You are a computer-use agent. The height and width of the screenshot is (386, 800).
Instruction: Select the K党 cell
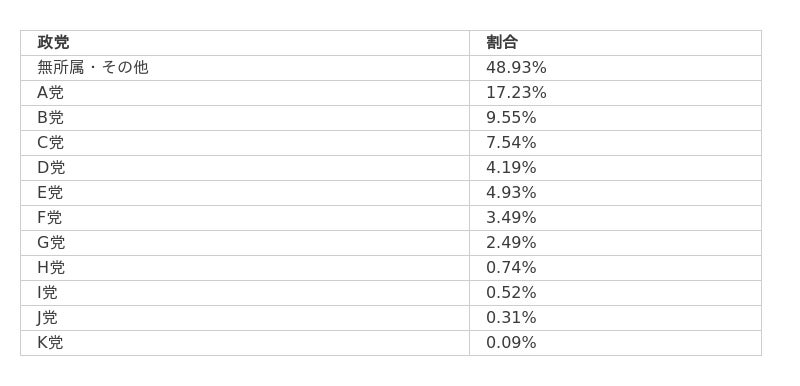[x=50, y=343]
